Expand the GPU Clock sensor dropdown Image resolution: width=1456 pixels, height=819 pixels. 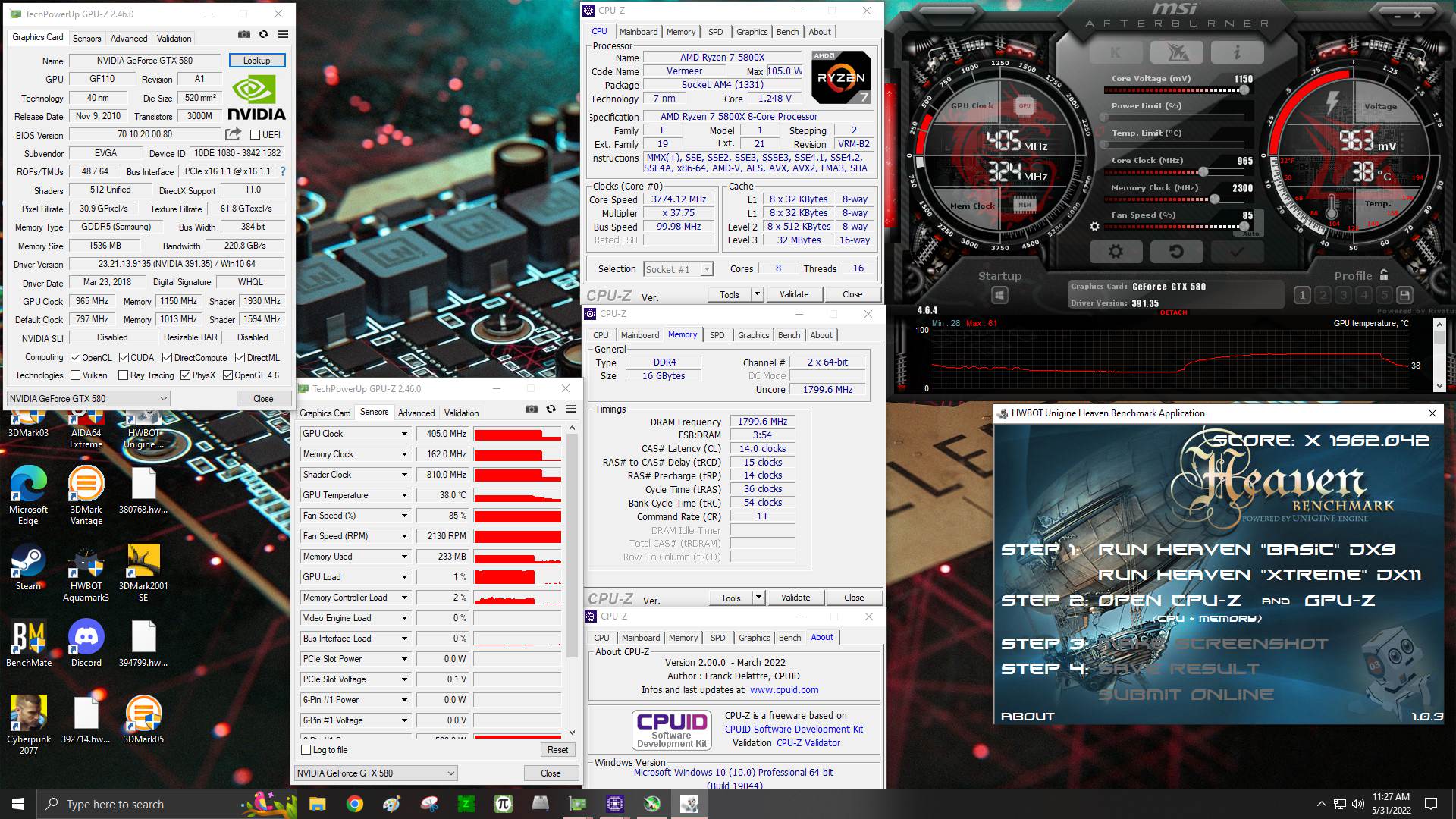404,434
